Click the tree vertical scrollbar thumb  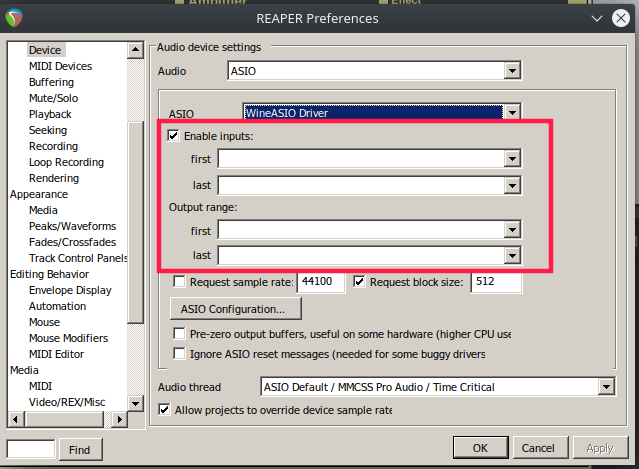[135, 222]
